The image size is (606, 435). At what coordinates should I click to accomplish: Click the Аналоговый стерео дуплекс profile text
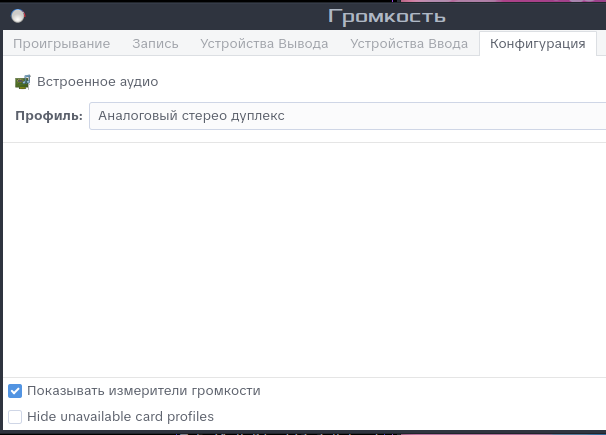pyautogui.click(x=191, y=116)
